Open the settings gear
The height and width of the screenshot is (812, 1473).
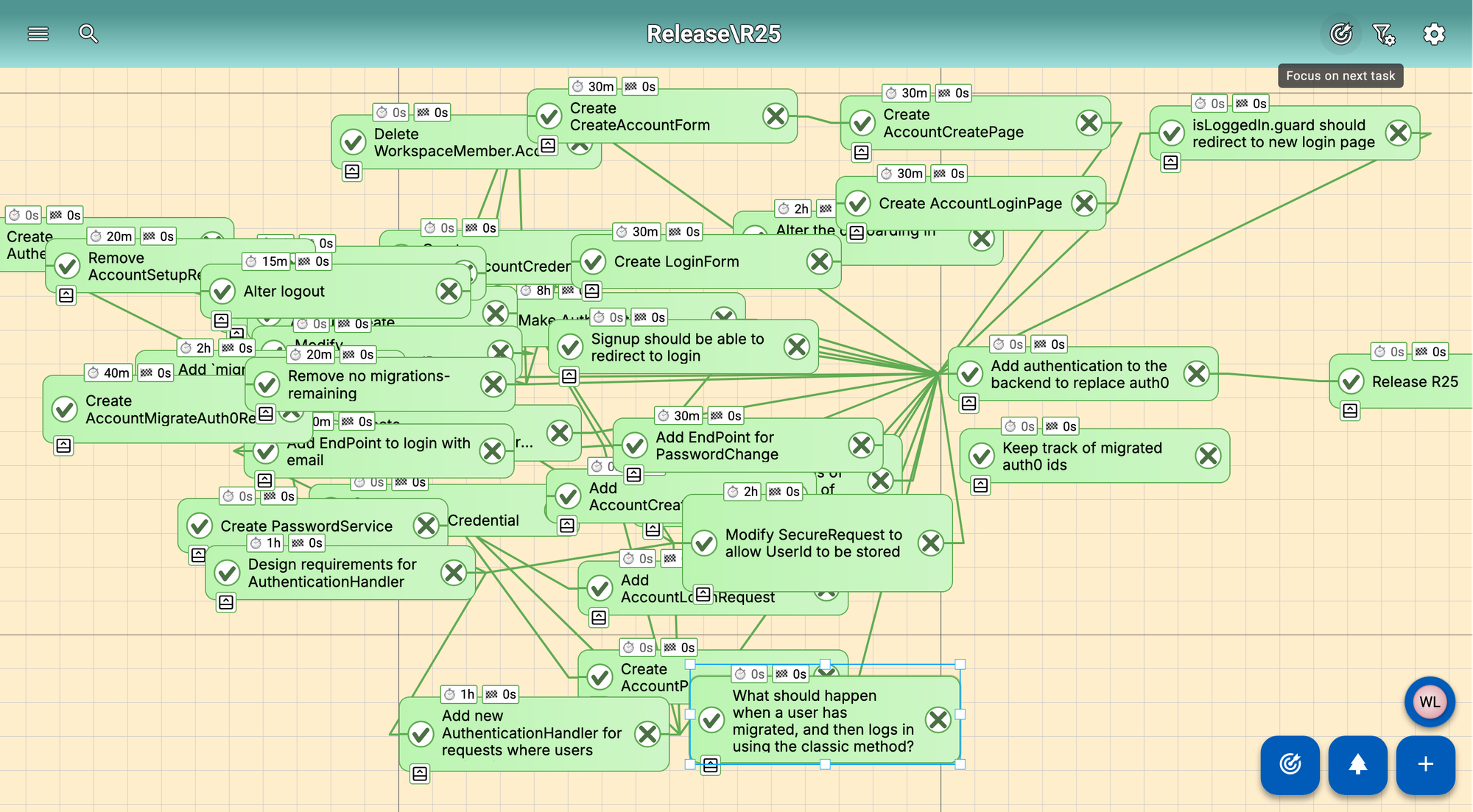click(x=1434, y=34)
